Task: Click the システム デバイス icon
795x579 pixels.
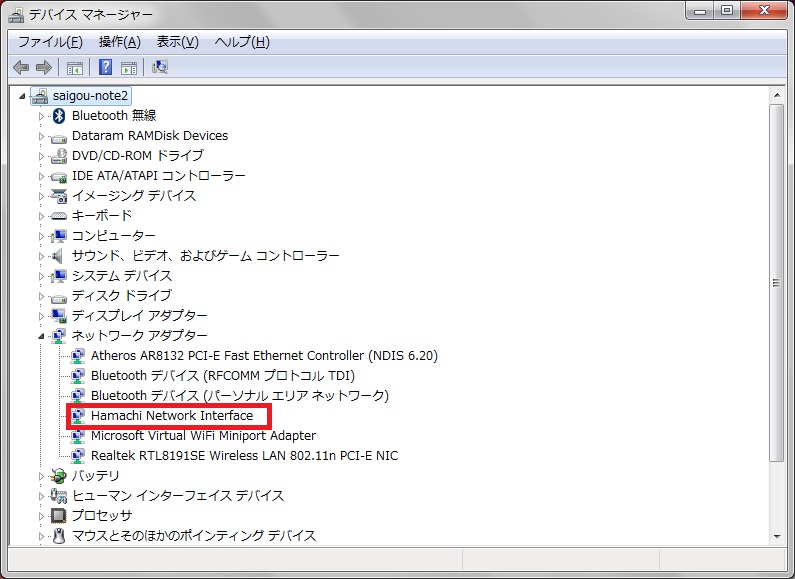Action: [59, 276]
